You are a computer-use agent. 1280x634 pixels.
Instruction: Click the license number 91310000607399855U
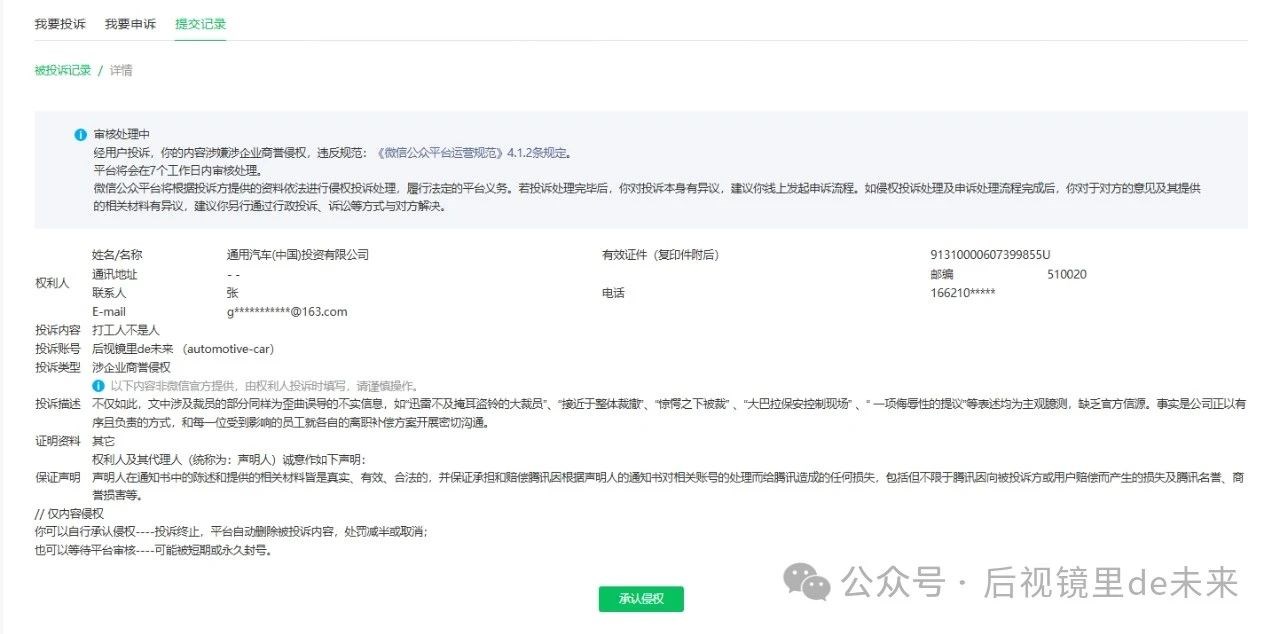(x=990, y=255)
